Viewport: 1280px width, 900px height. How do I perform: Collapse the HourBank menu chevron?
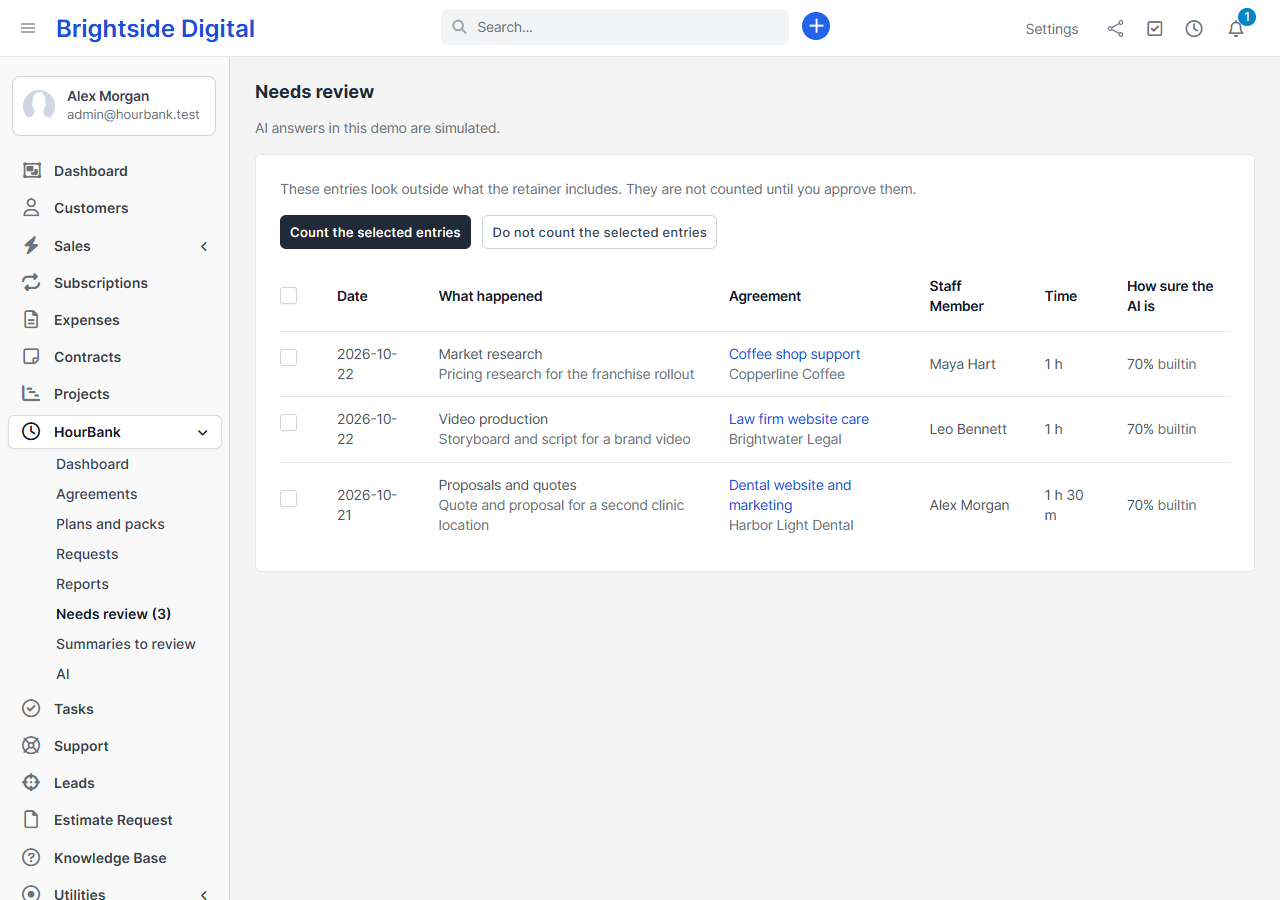coord(203,432)
